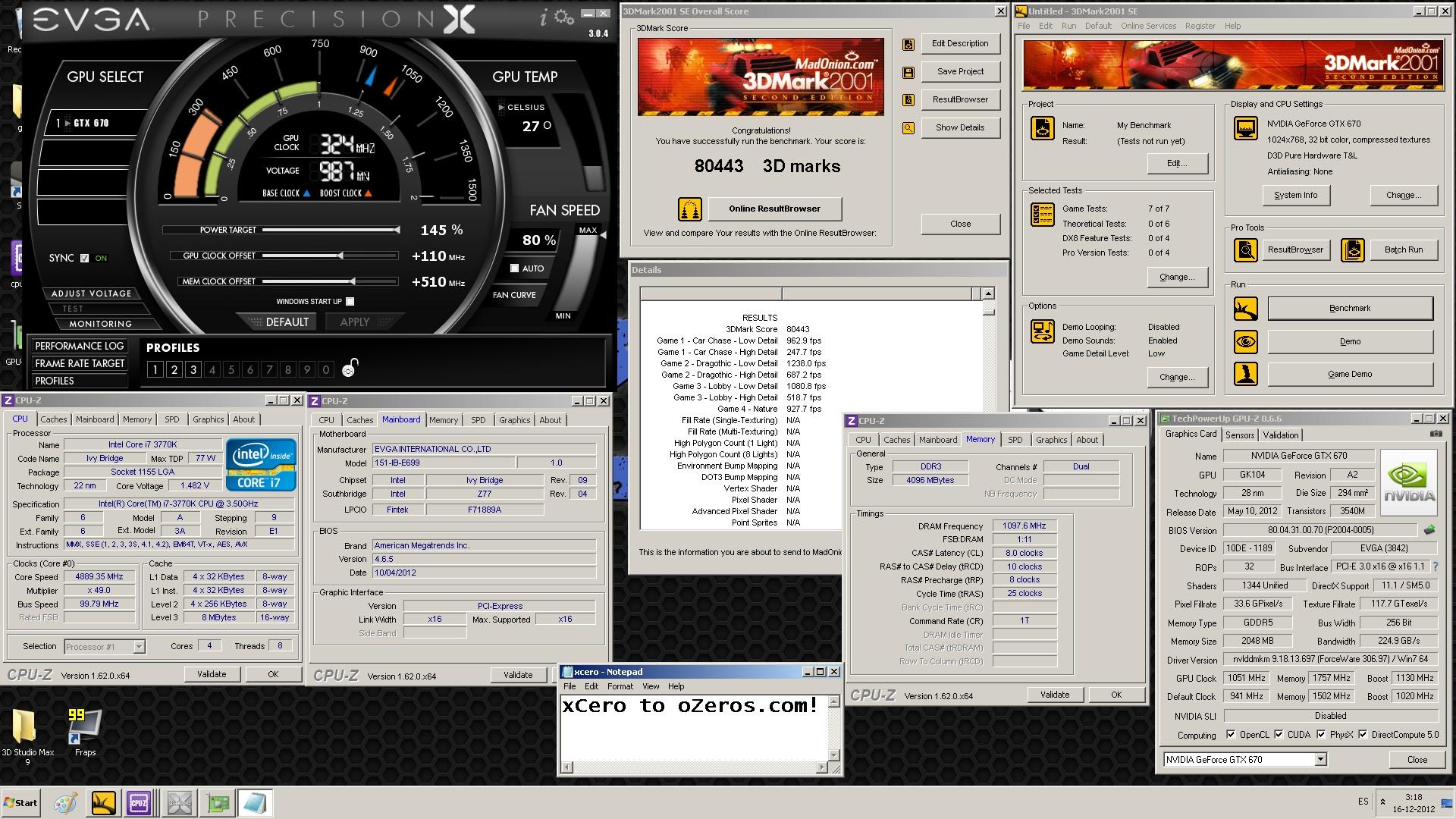
Task: Open GPU selection dropdown in GPU-Z
Action: [x=1320, y=759]
